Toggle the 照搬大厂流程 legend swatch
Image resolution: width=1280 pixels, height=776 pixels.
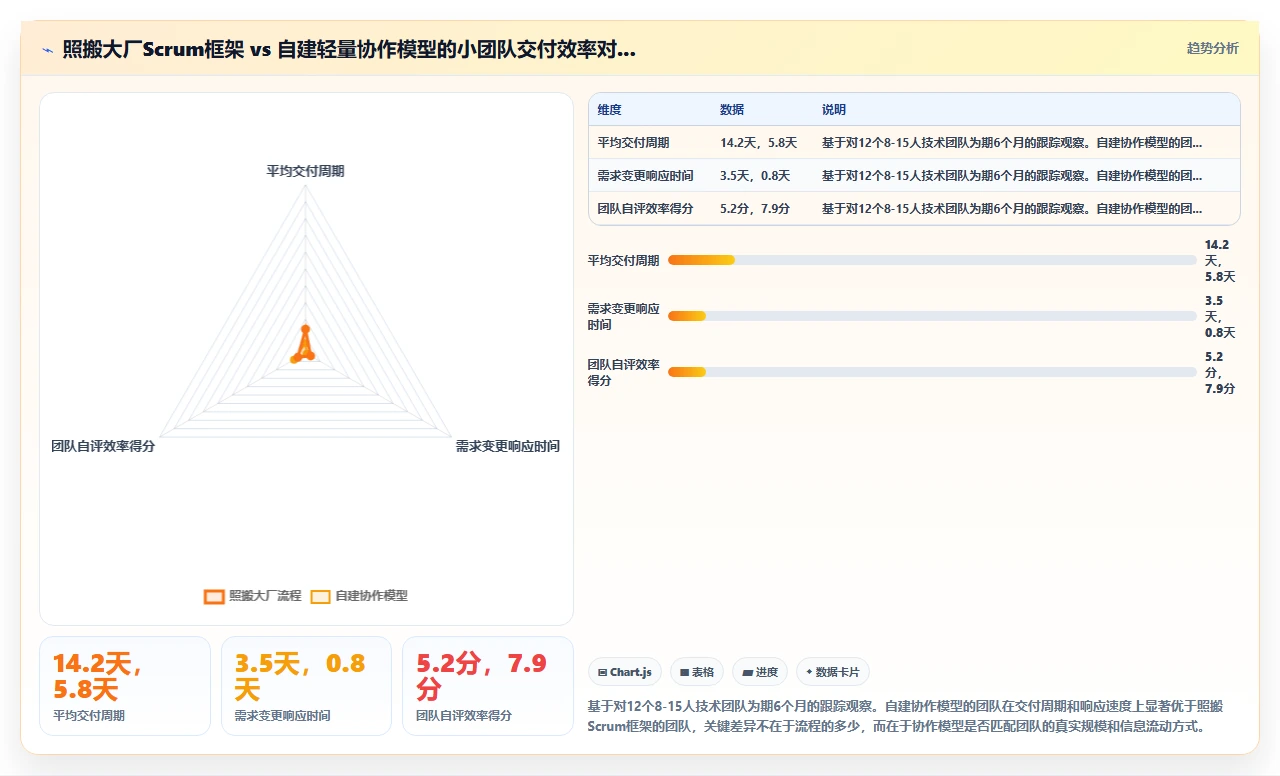213,596
